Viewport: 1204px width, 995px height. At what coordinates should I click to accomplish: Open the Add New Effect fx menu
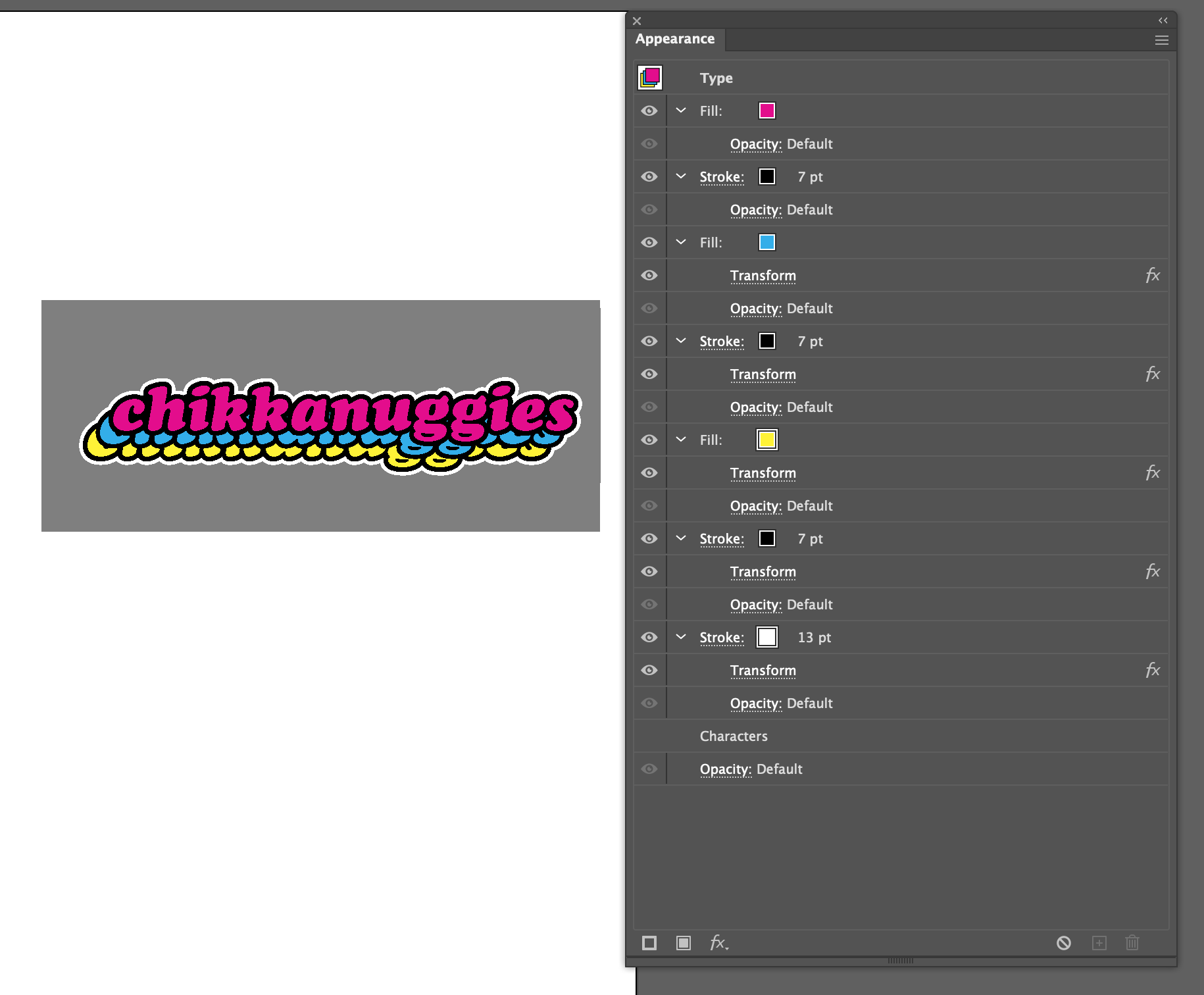click(x=718, y=943)
